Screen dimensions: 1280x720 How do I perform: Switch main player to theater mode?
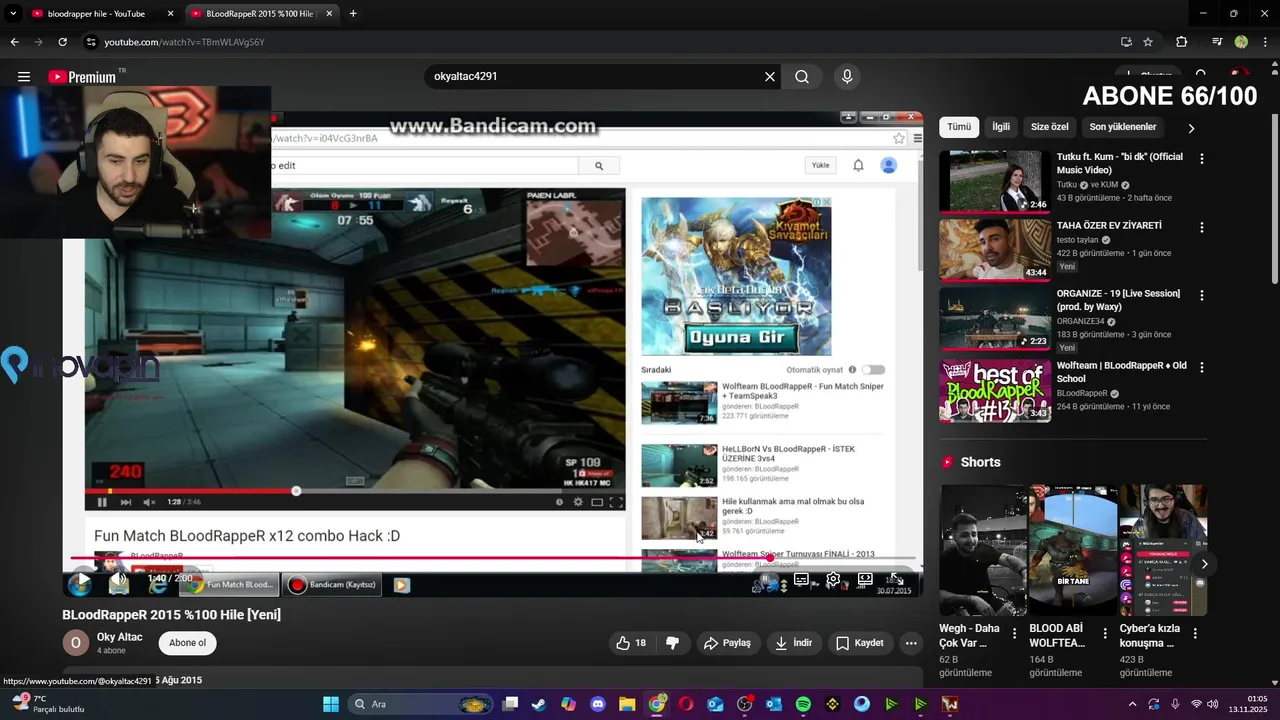coord(865,579)
